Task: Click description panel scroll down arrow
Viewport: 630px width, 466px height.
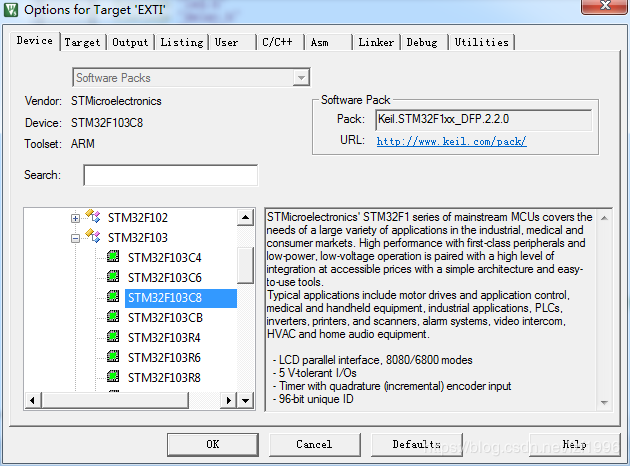Action: click(604, 402)
